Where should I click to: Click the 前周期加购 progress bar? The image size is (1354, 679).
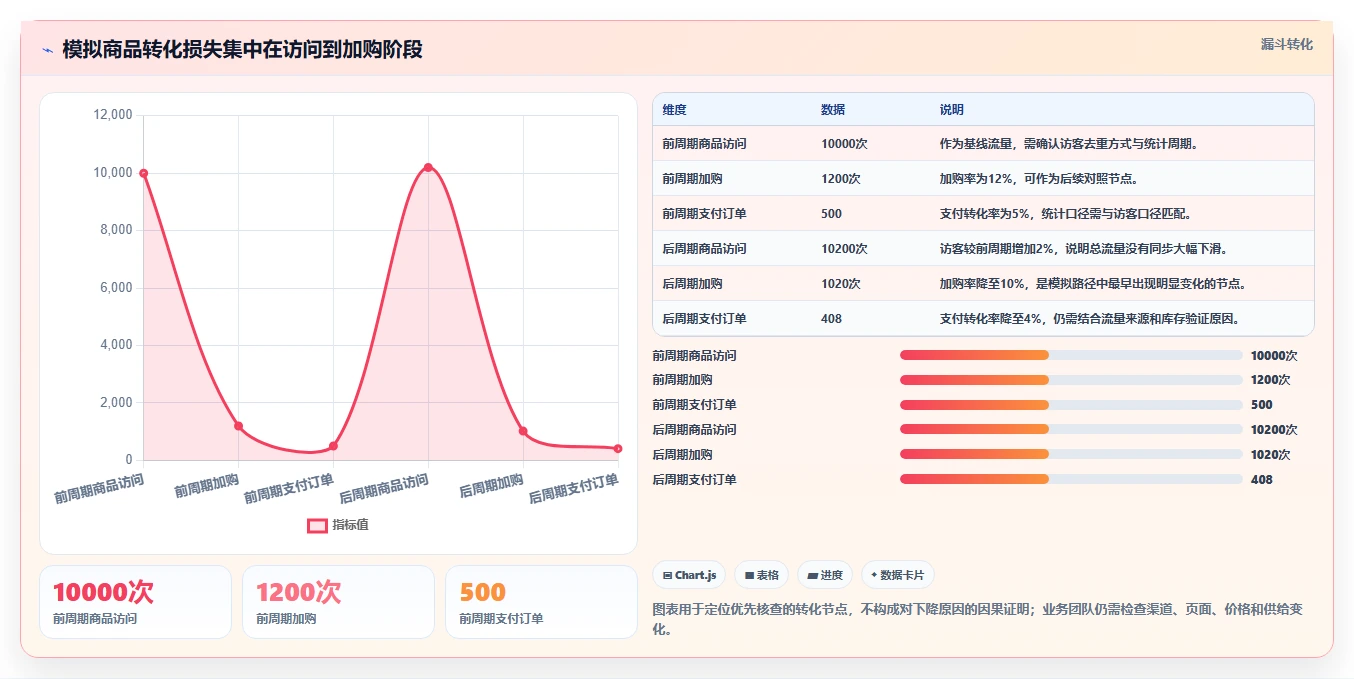[1071, 380]
